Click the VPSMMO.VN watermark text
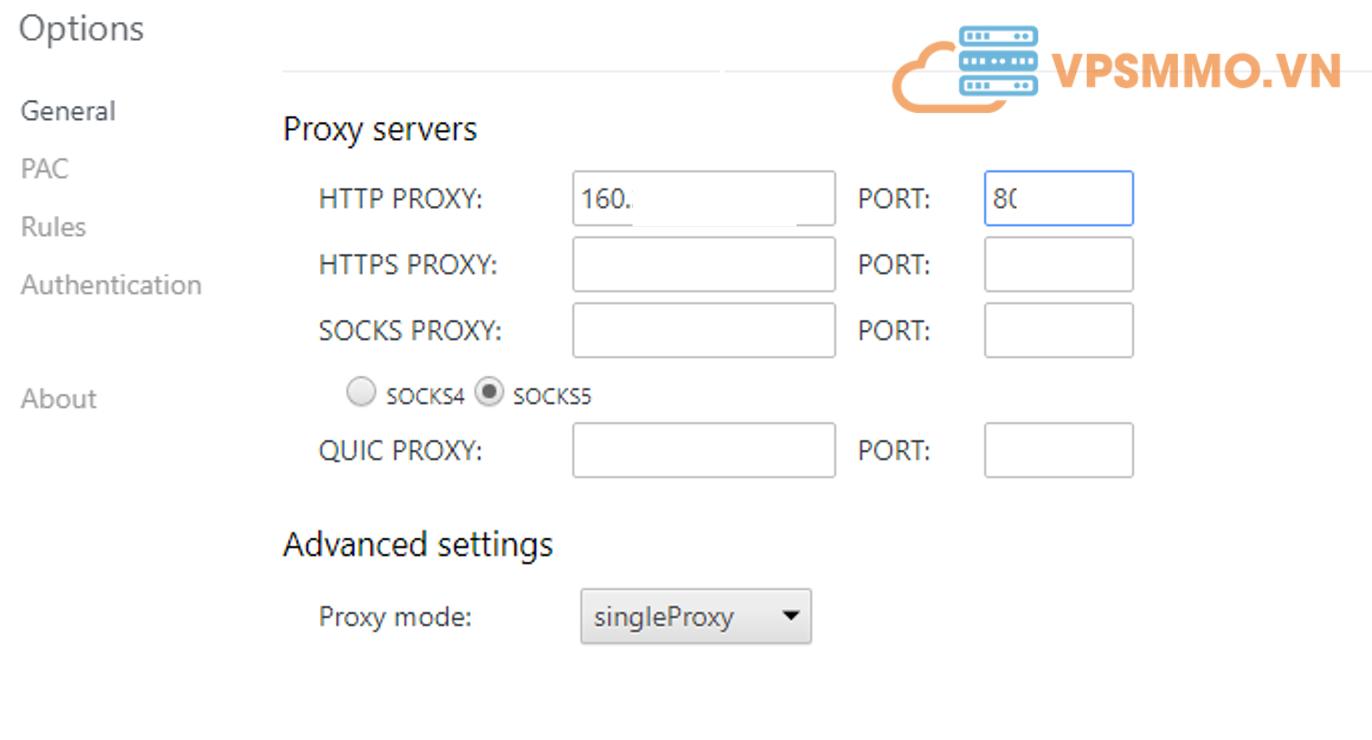 click(x=1196, y=71)
